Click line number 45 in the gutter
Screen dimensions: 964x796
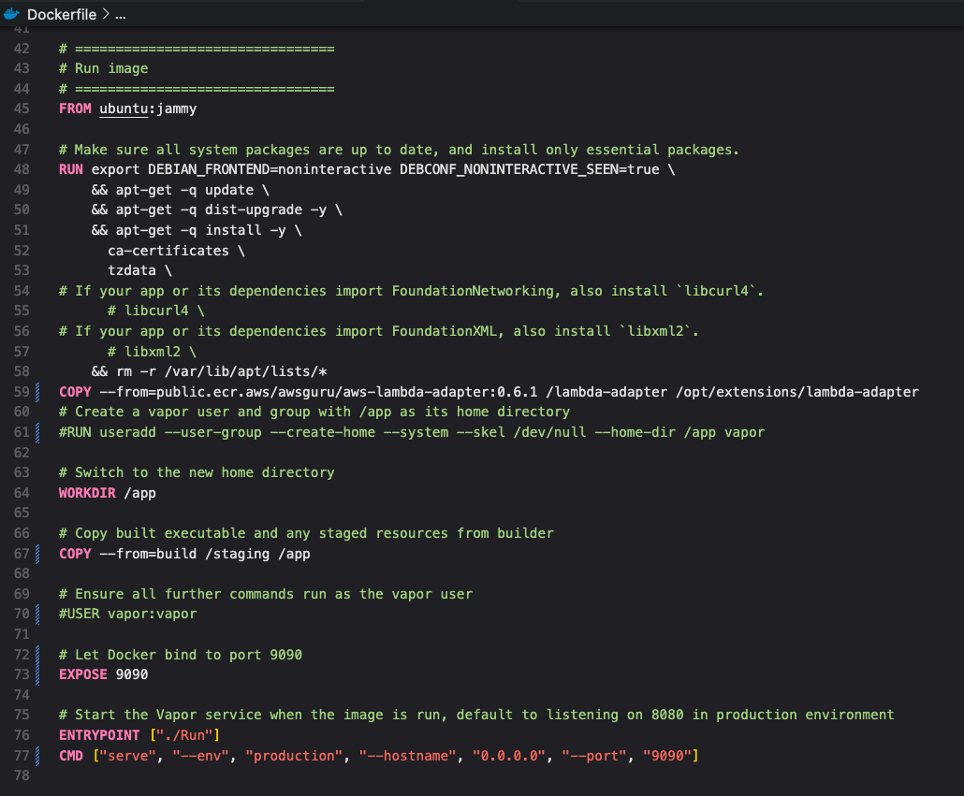[x=21, y=108]
